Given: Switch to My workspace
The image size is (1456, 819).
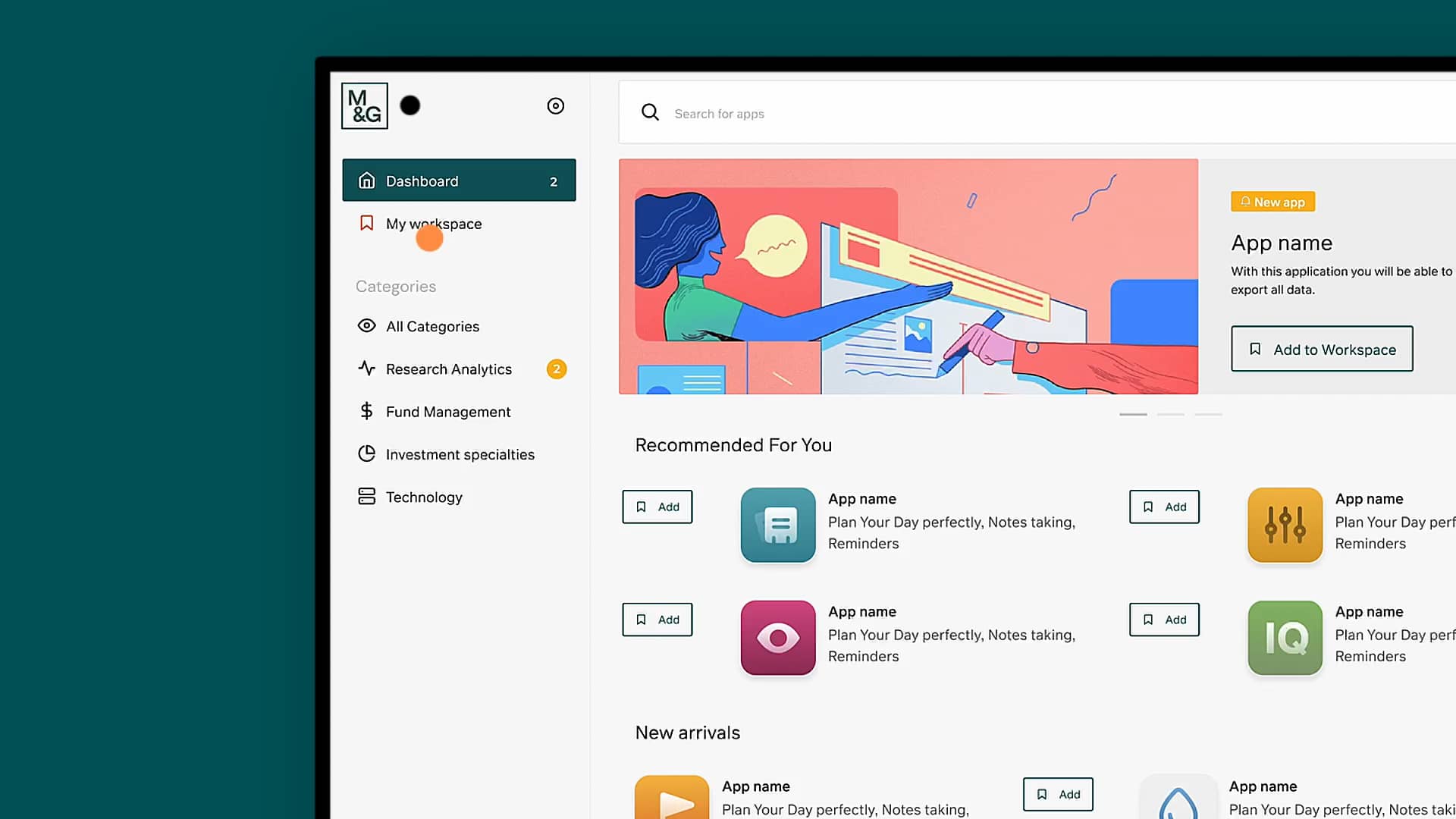Looking at the screenshot, I should click(434, 224).
